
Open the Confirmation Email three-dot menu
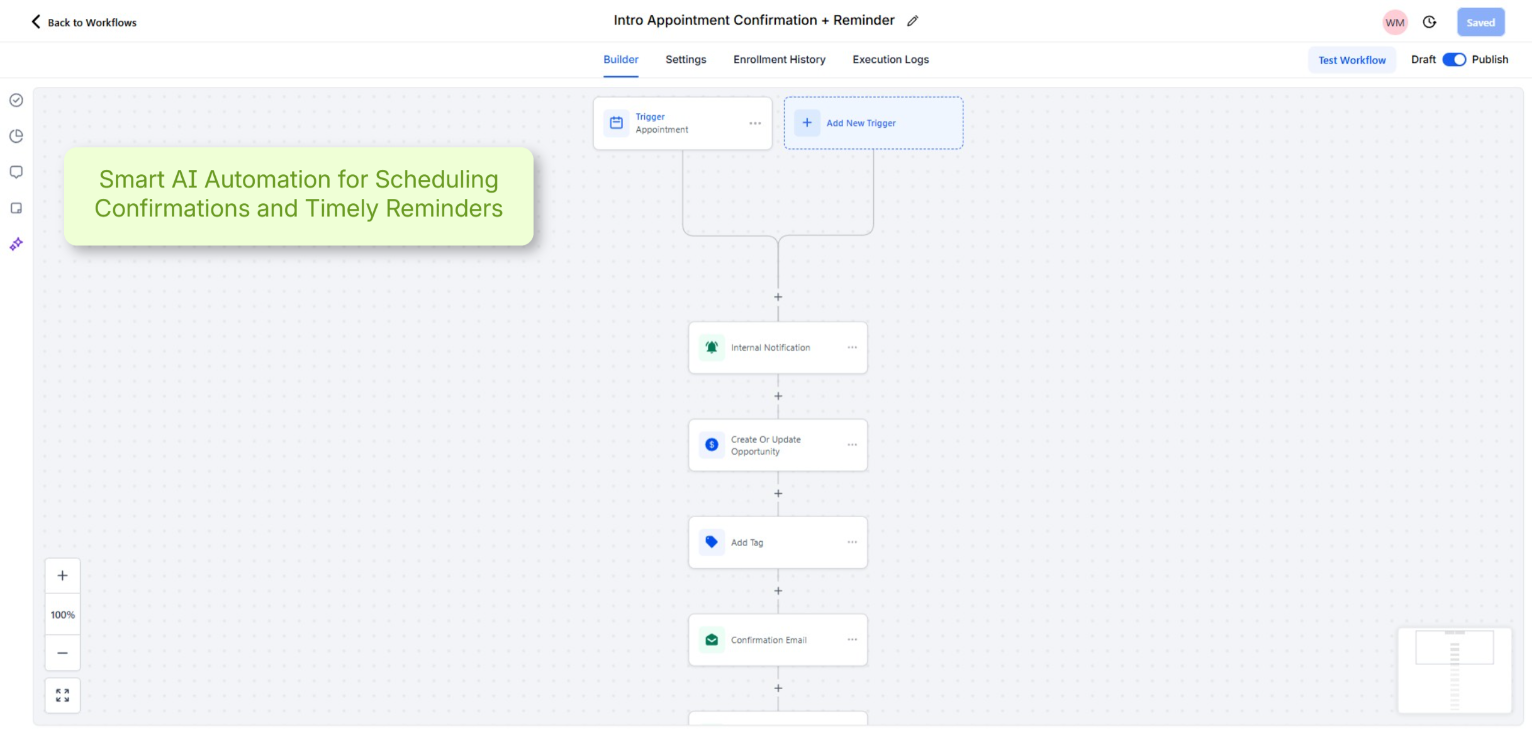(852, 640)
